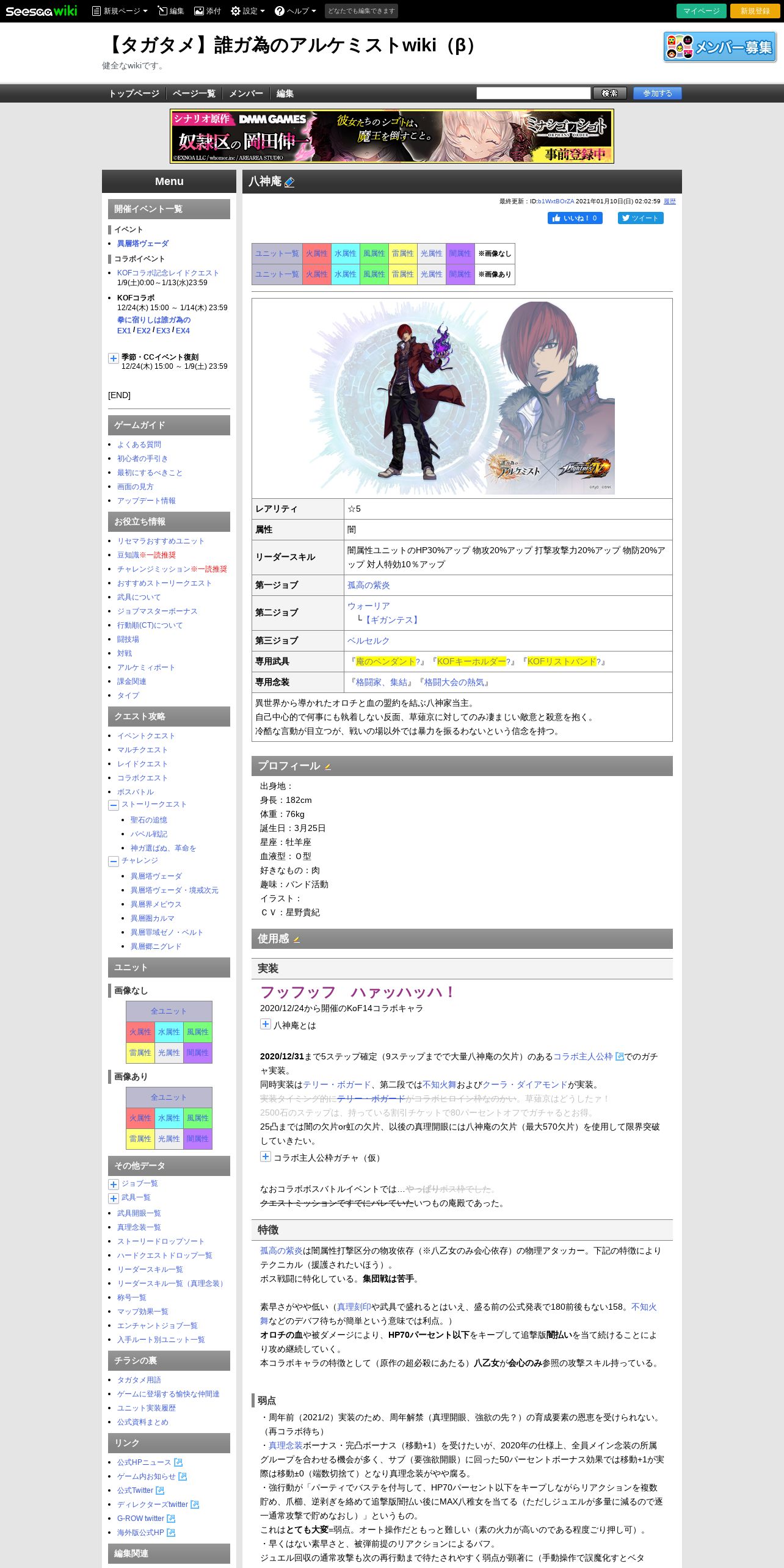Click external link icon beside ディレクターズtwitter
784x1568 pixels.
(x=195, y=1504)
